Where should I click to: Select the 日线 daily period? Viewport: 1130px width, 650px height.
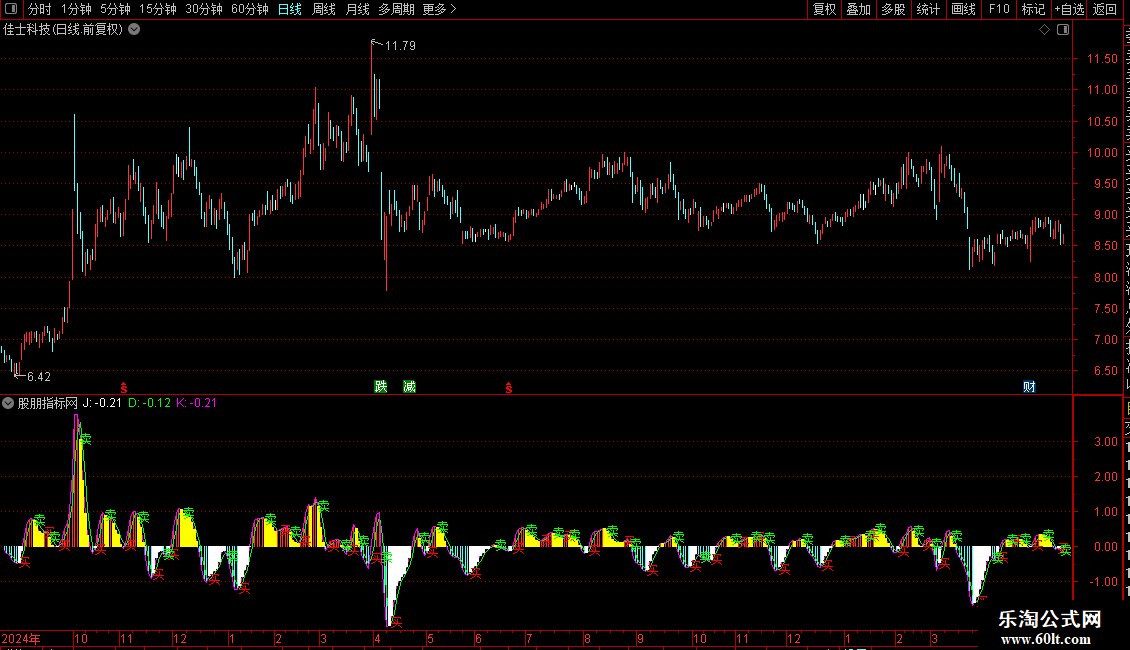coord(290,9)
